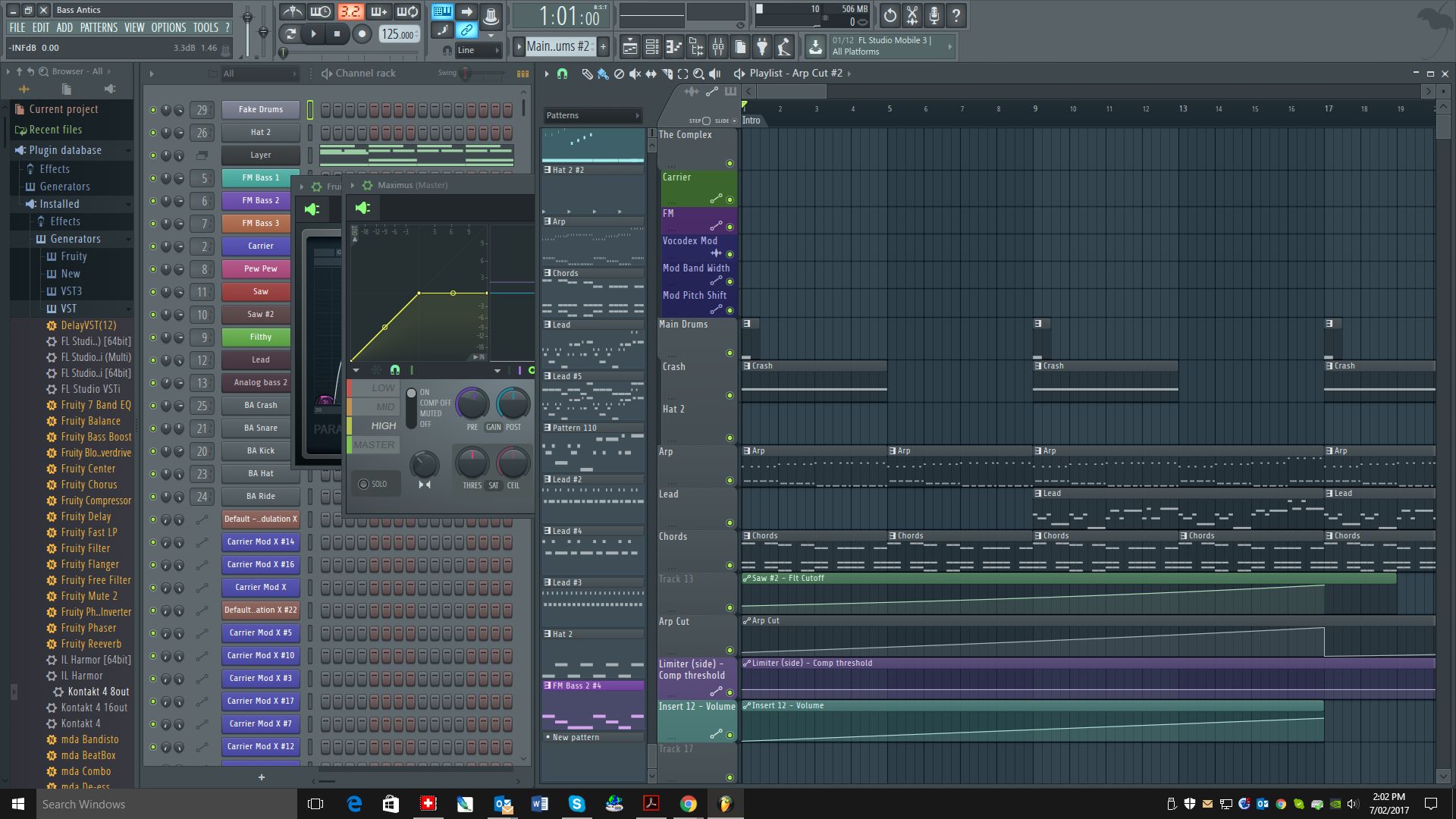
Task: Click the record button in transport
Action: click(x=362, y=33)
